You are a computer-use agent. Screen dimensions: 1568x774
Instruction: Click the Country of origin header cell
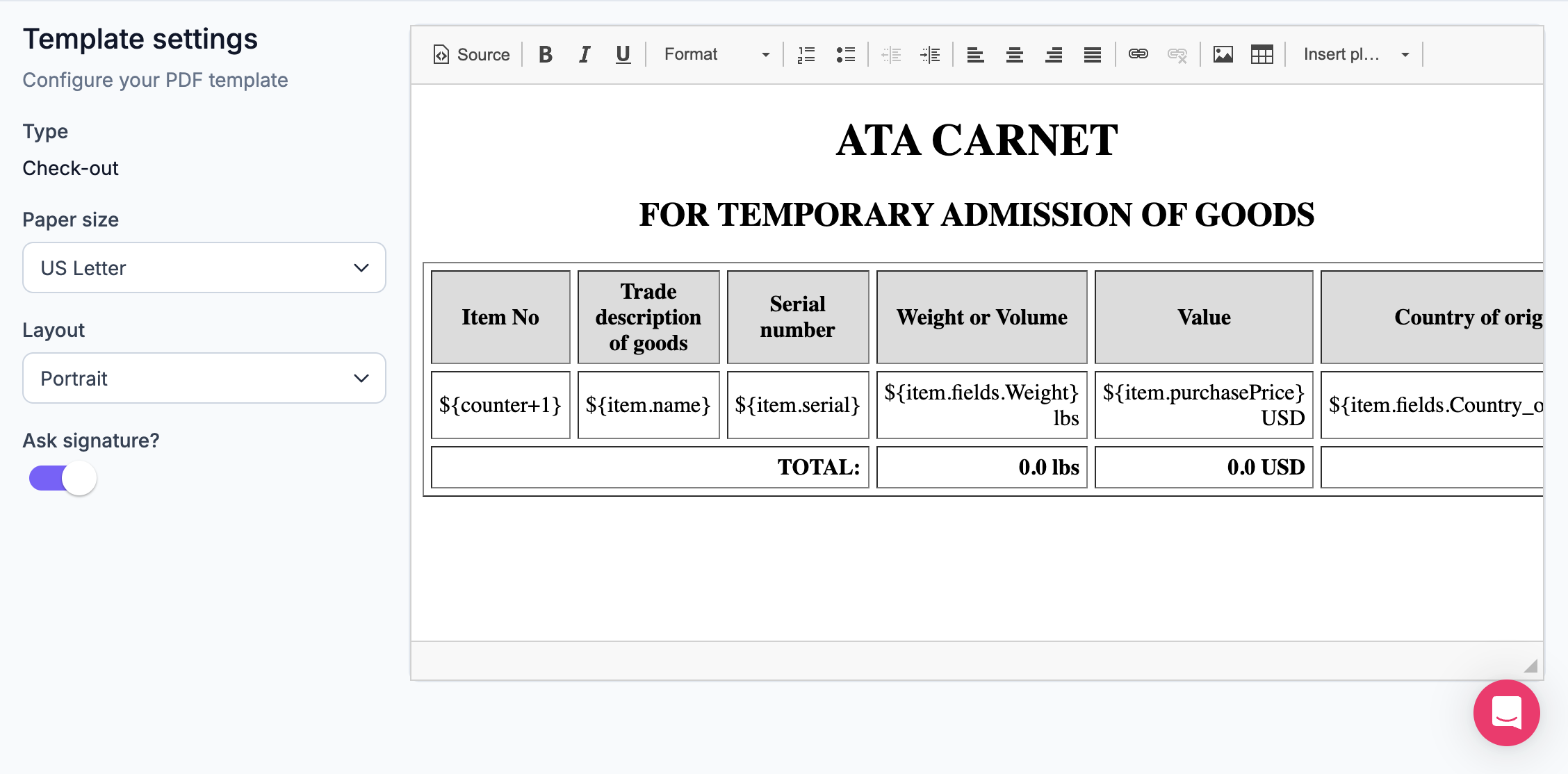[x=1432, y=317]
